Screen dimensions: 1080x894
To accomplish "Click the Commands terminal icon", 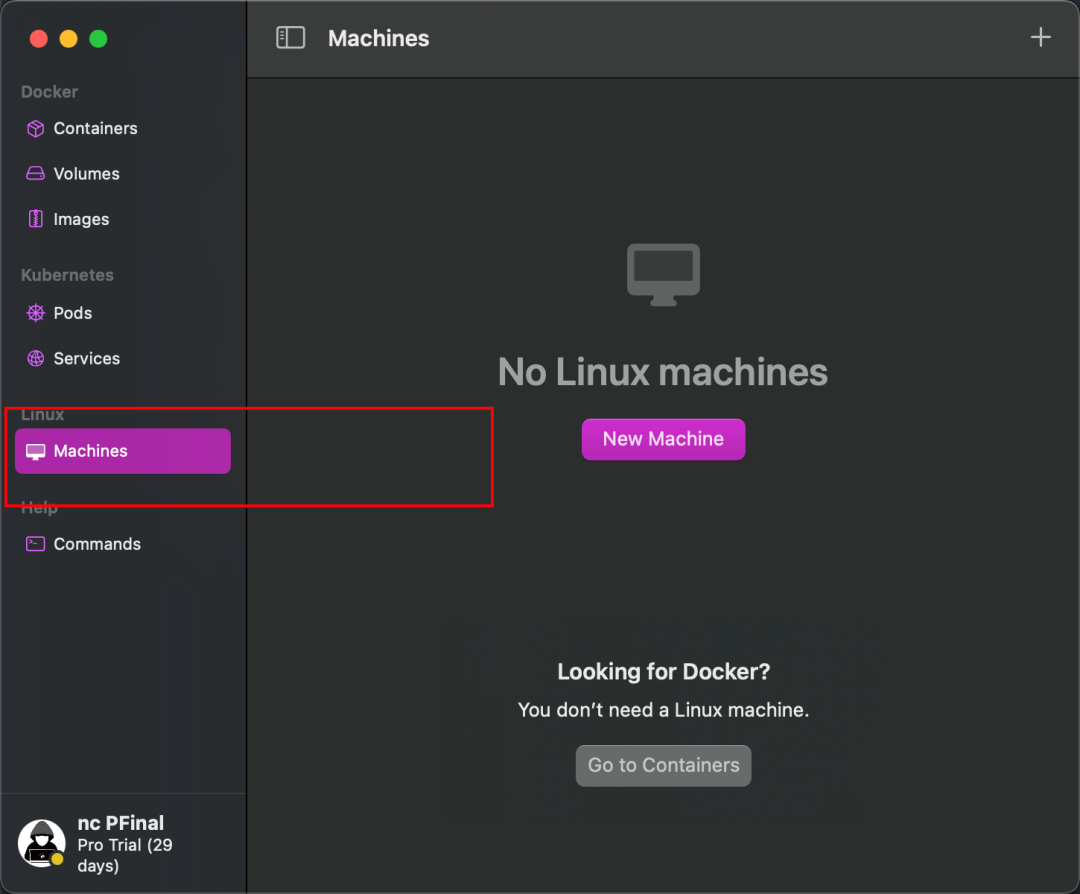I will point(35,544).
